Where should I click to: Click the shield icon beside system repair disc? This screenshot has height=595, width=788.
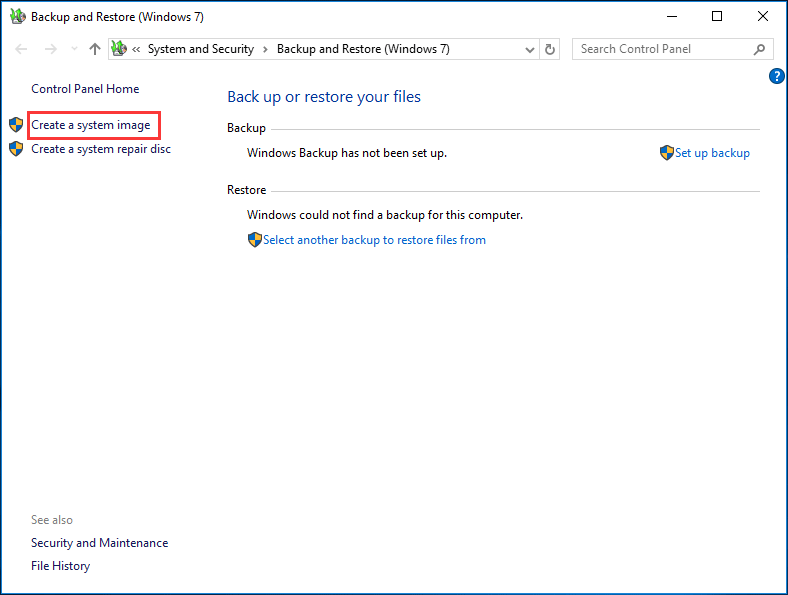(x=16, y=149)
